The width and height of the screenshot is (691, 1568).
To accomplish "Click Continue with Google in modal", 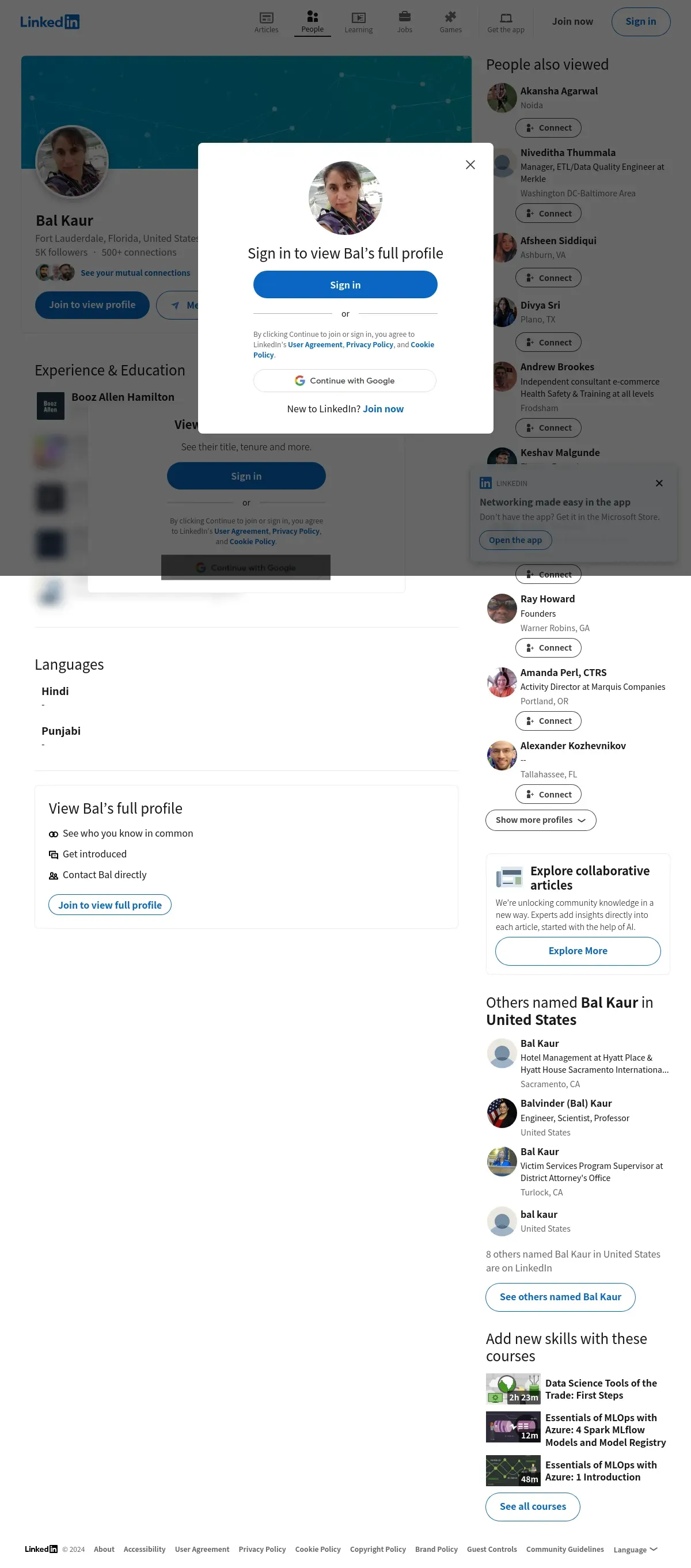I will [x=344, y=381].
